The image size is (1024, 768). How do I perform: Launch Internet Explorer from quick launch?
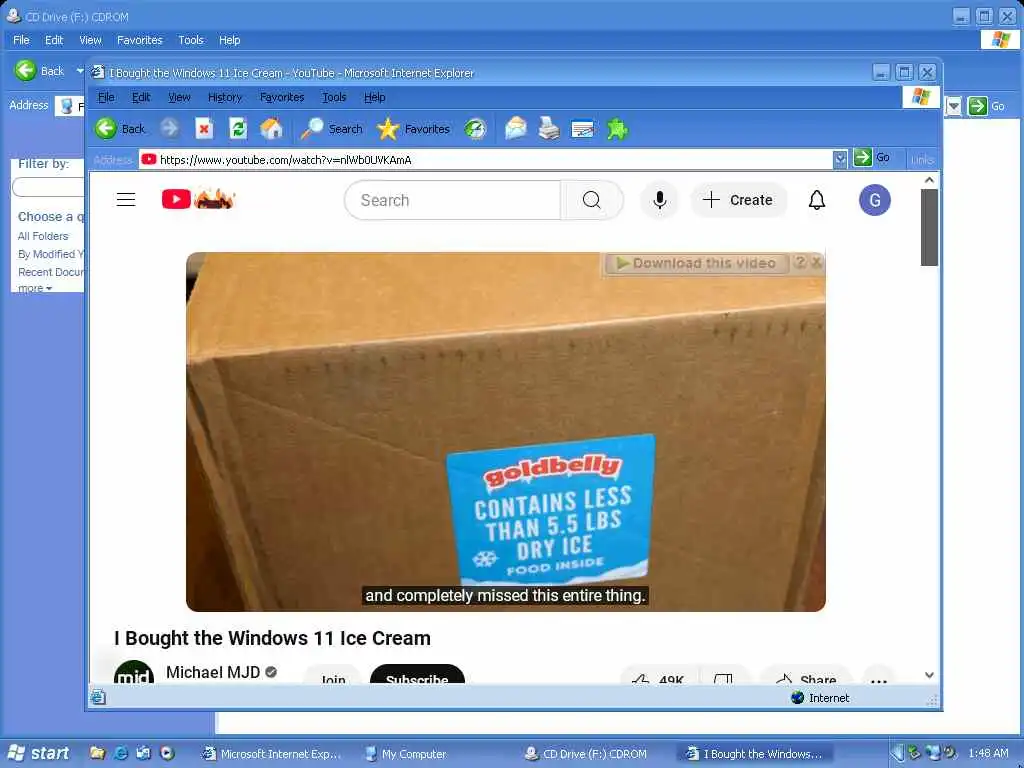[120, 753]
